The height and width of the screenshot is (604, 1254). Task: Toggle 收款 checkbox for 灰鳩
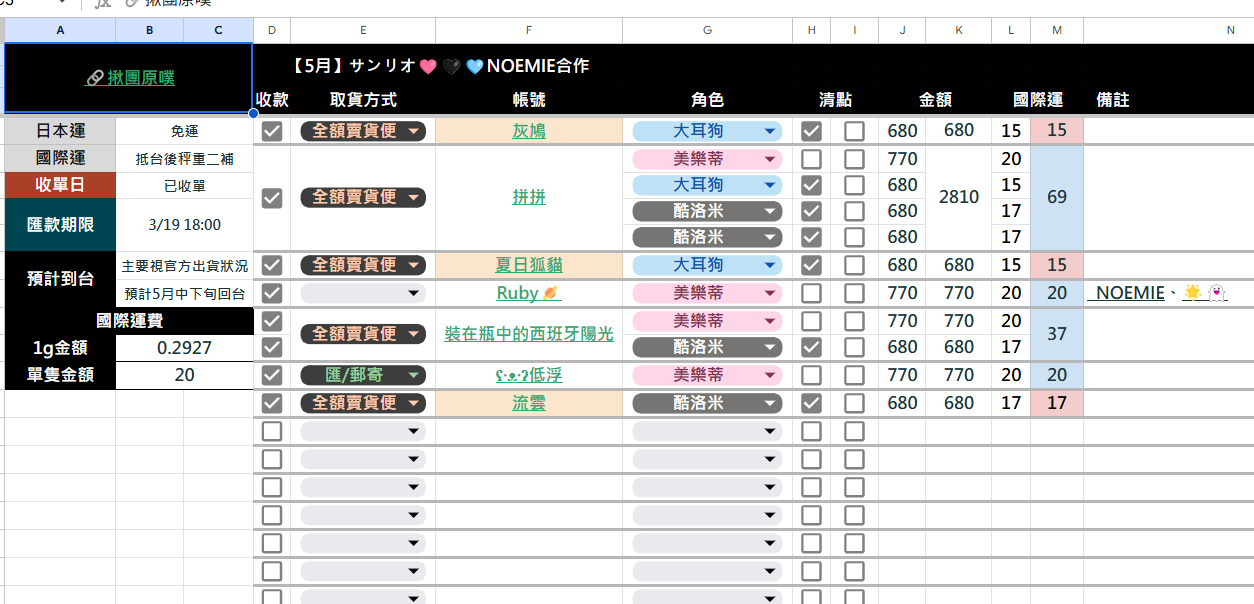click(271, 131)
